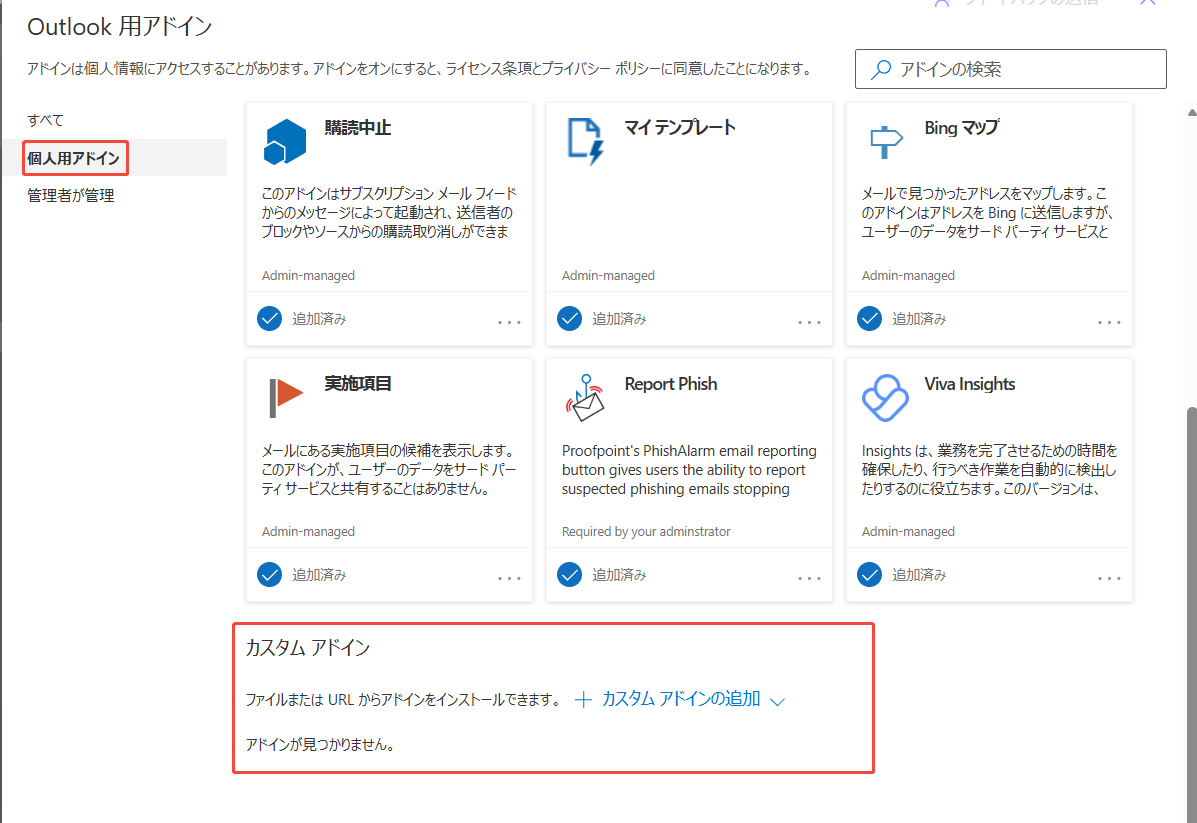Click the Required by your adminstrator text
1197x823 pixels.
[x=646, y=531]
